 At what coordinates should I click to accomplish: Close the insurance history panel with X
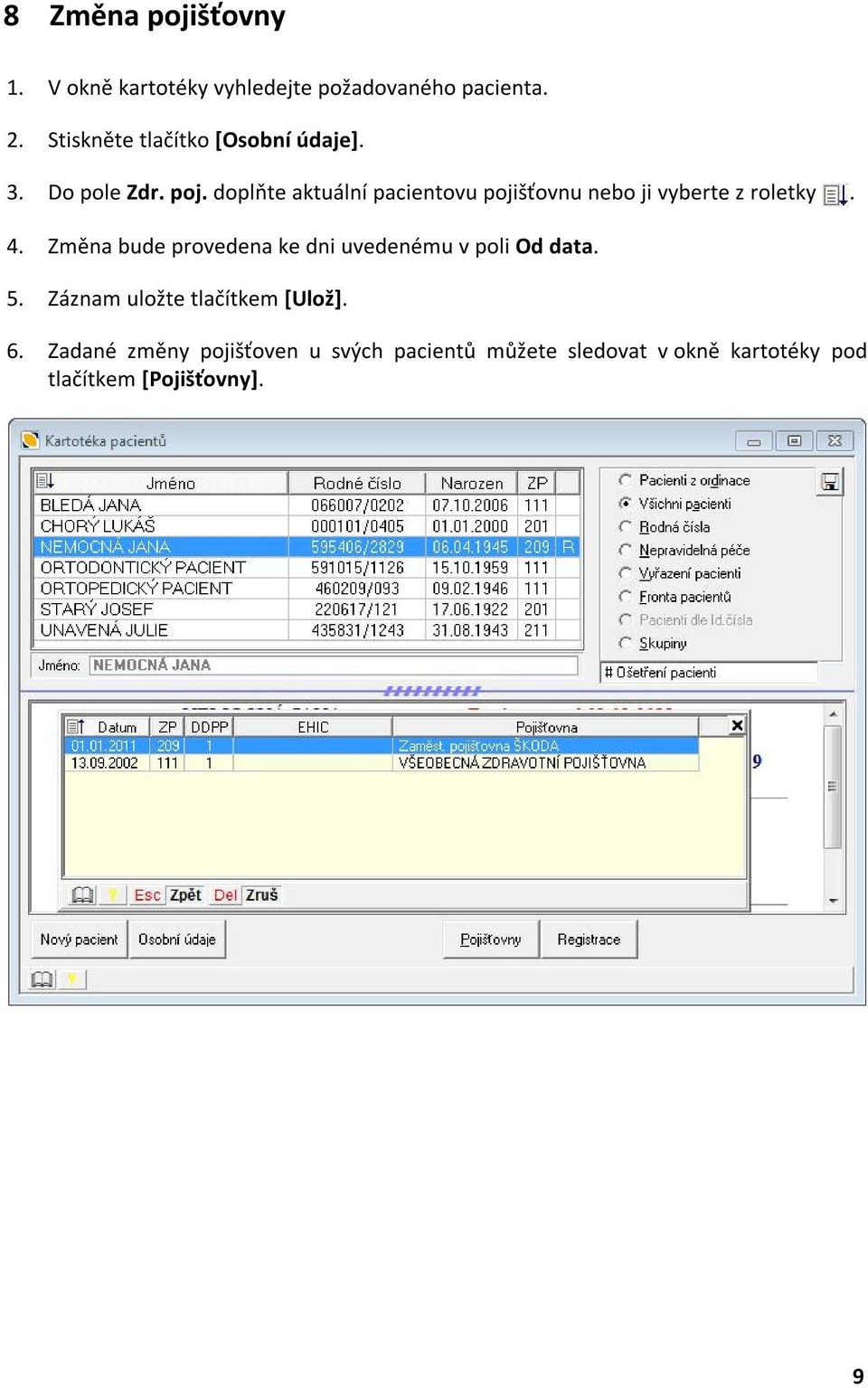pyautogui.click(x=737, y=725)
